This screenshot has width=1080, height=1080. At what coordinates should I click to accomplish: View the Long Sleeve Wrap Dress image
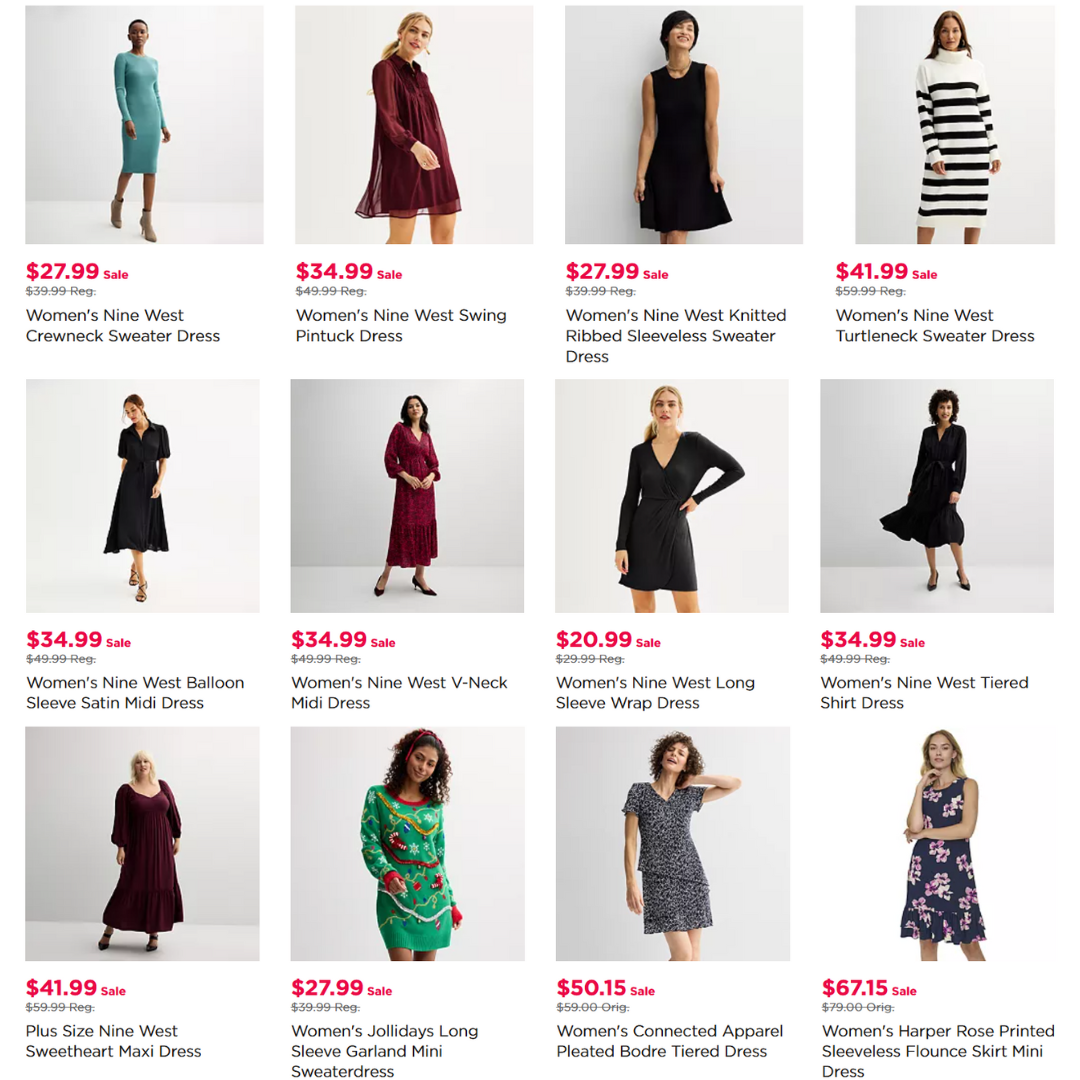click(x=672, y=496)
